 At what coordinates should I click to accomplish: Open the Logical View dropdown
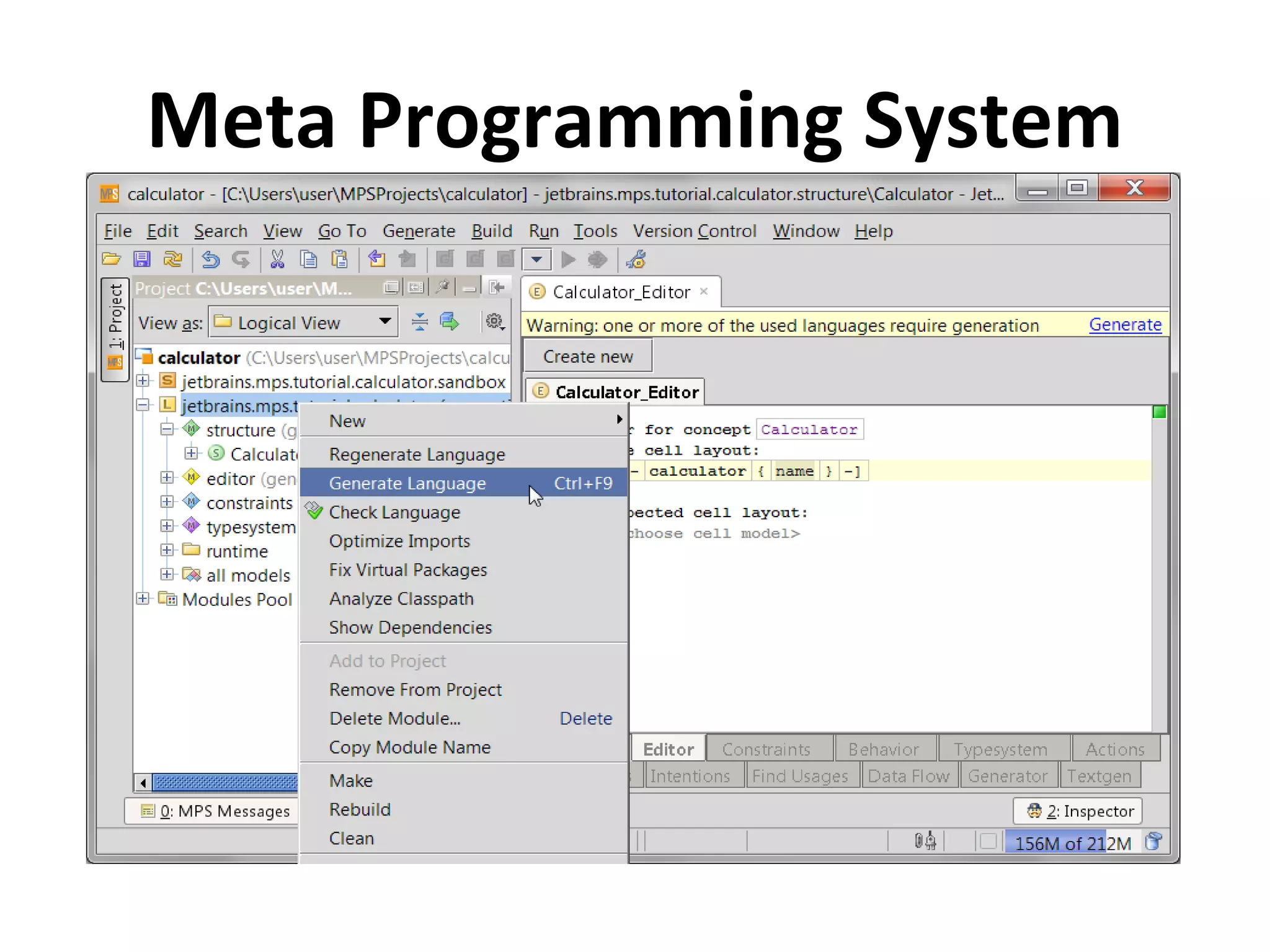pyautogui.click(x=303, y=323)
